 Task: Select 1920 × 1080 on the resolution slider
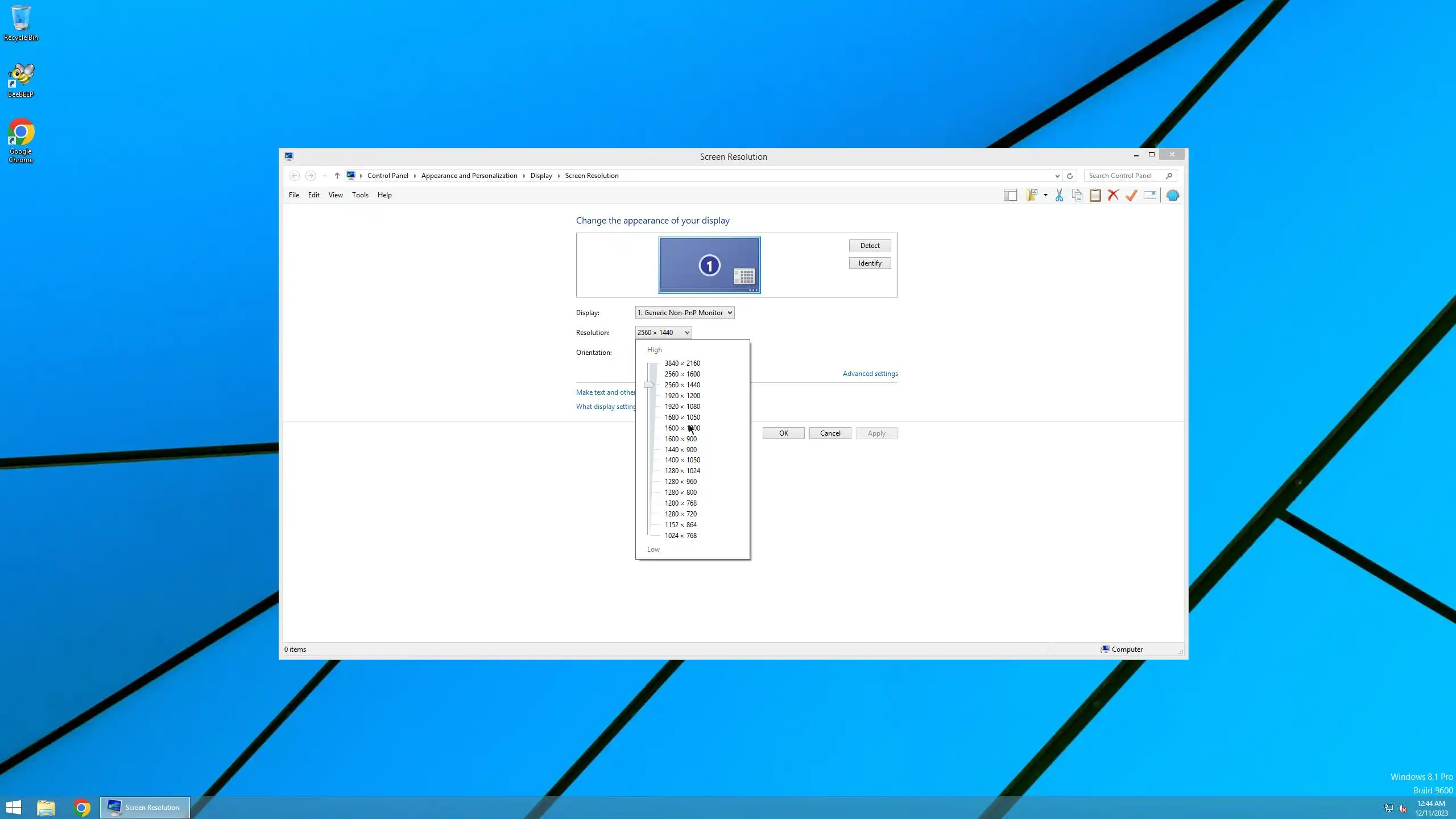(x=682, y=407)
